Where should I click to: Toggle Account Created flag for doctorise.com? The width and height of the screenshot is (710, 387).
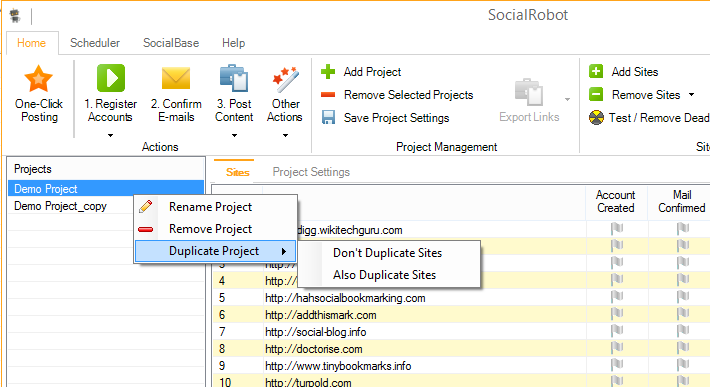click(x=616, y=348)
